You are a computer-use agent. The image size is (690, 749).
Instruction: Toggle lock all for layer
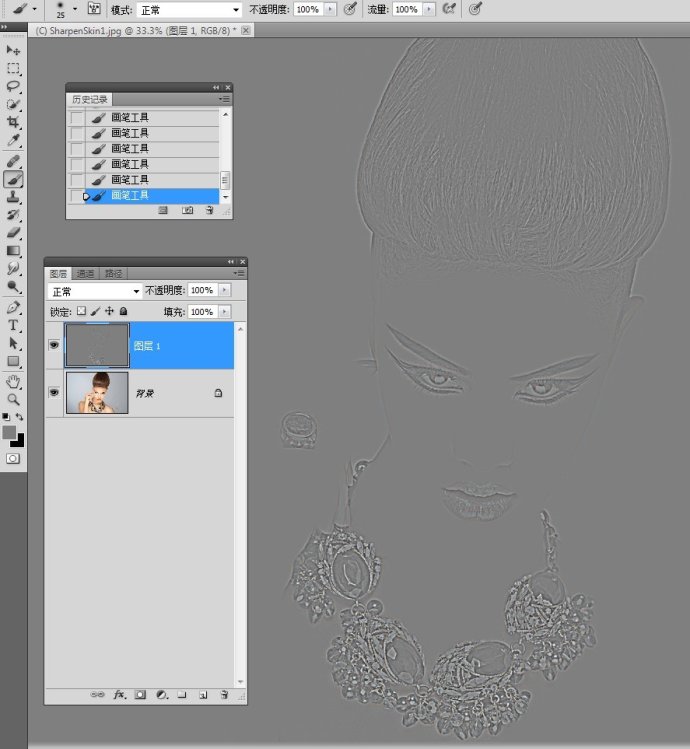pyautogui.click(x=123, y=311)
